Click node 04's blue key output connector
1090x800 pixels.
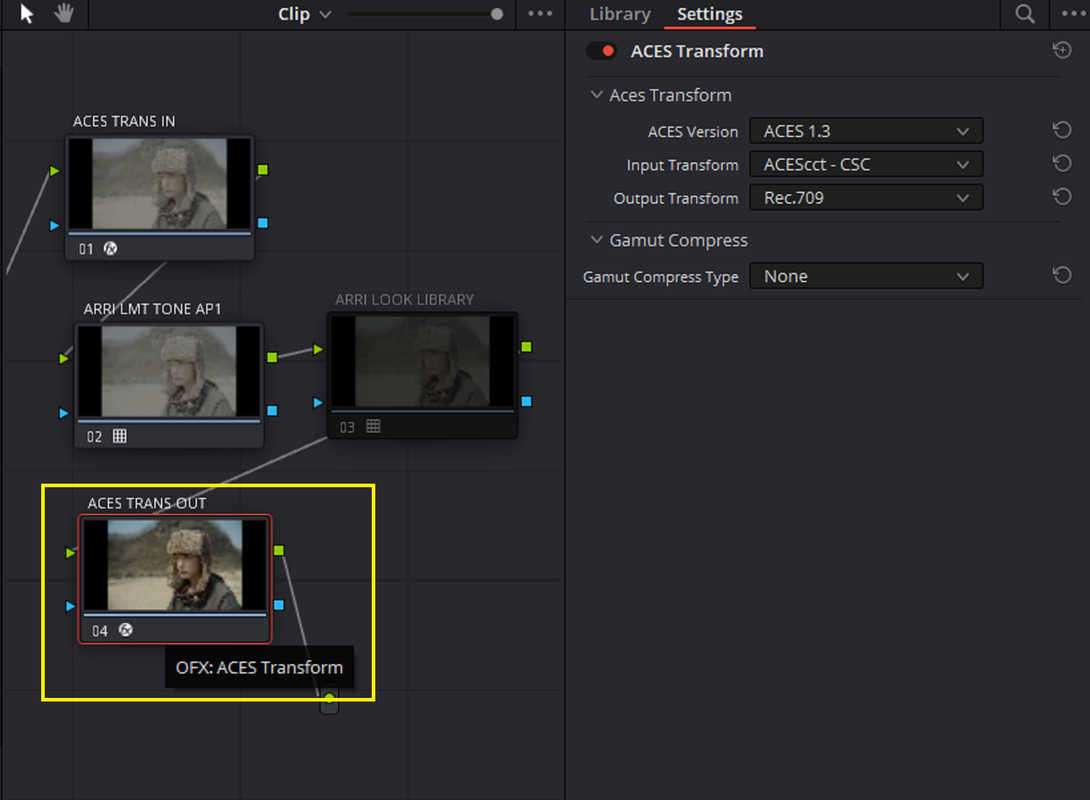279,605
